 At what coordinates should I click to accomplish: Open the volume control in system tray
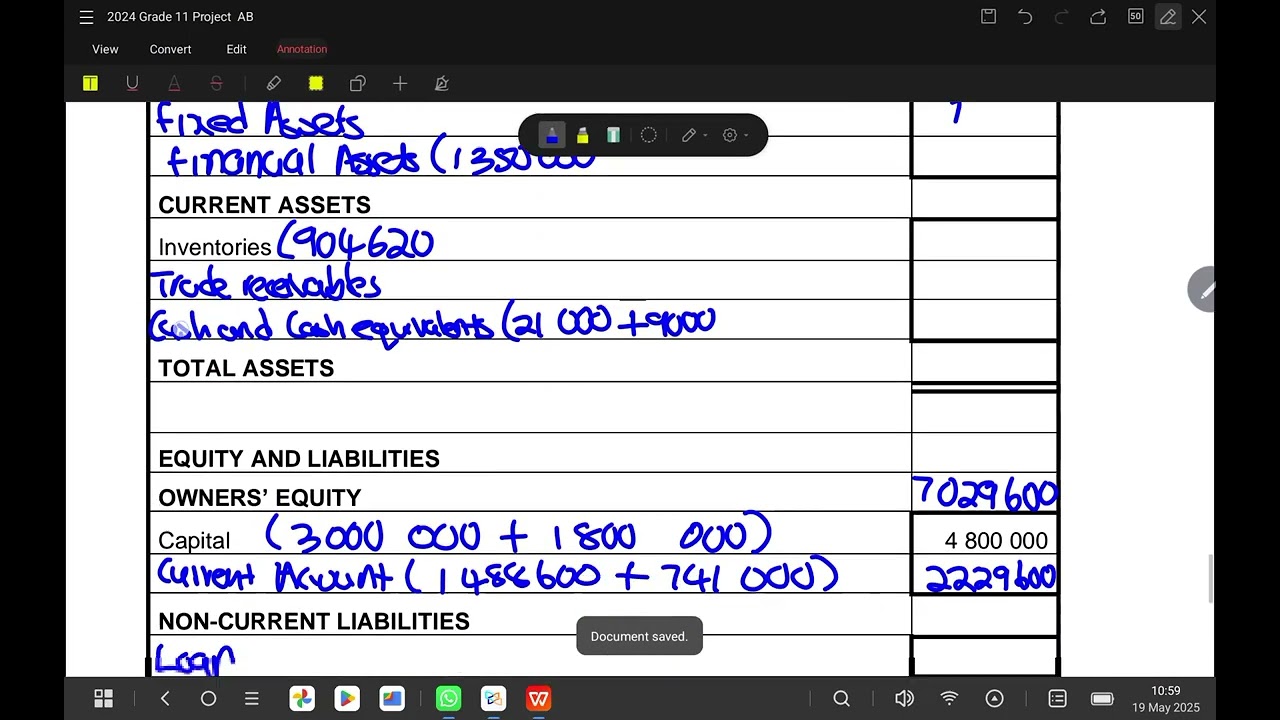904,699
